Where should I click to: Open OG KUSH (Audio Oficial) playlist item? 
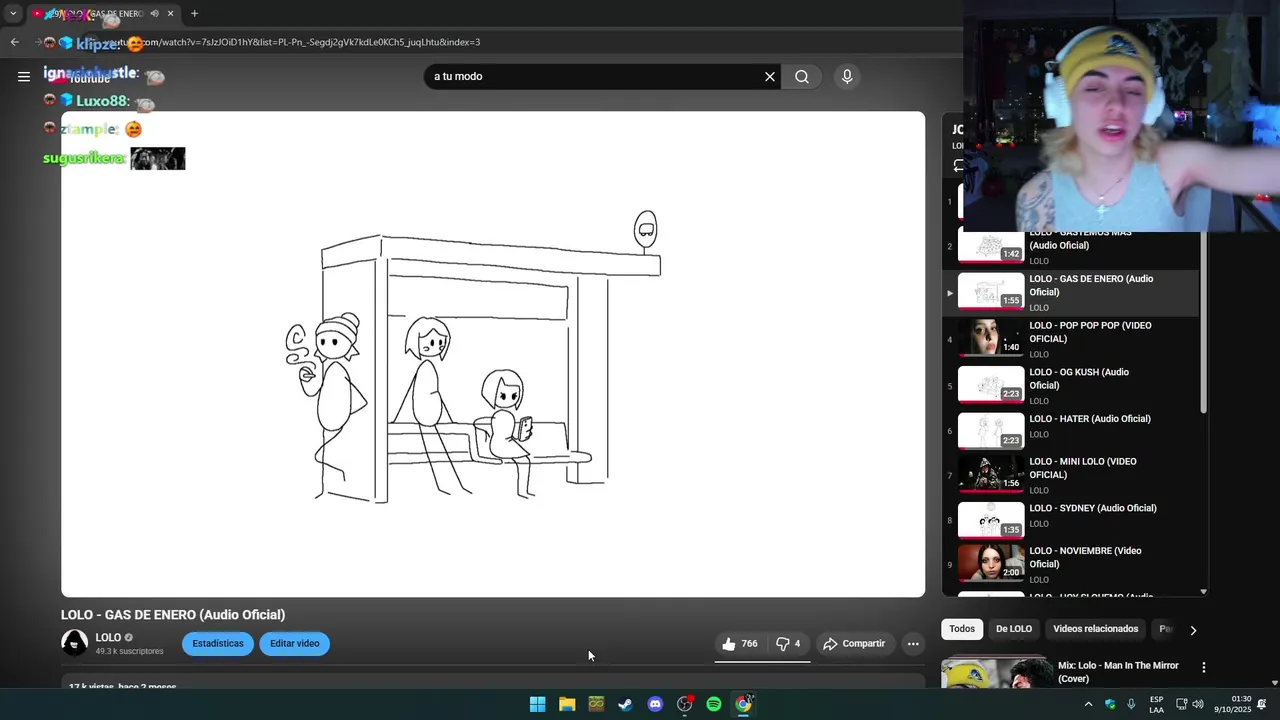[x=1070, y=386]
